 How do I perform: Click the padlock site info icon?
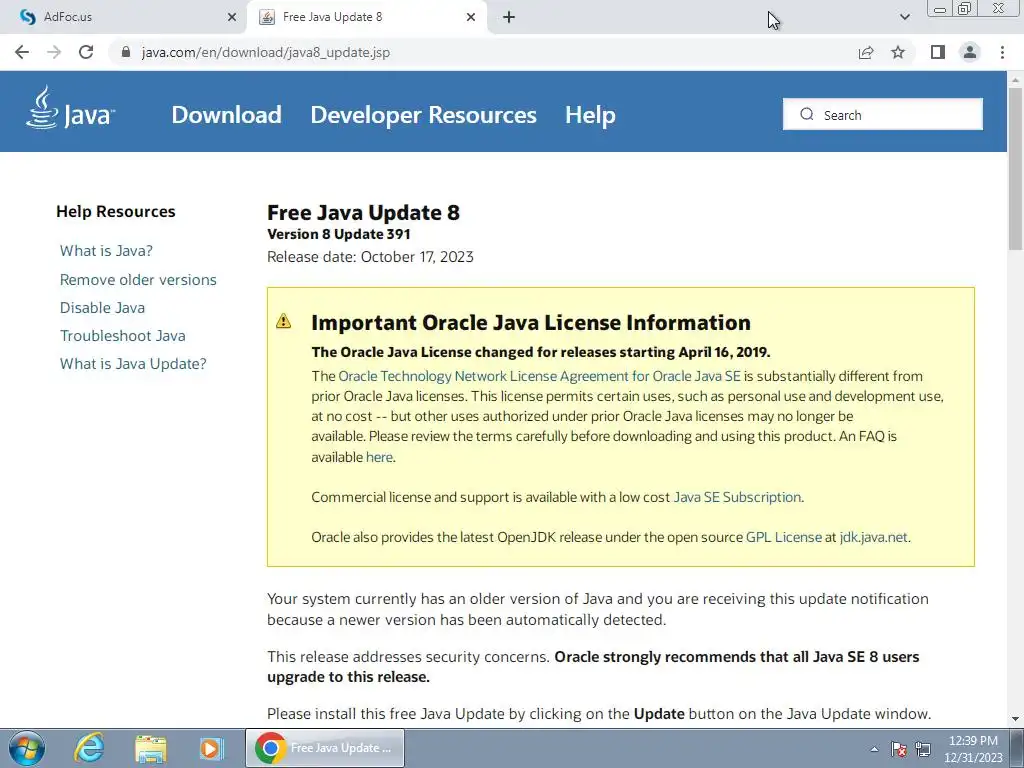coord(126,52)
